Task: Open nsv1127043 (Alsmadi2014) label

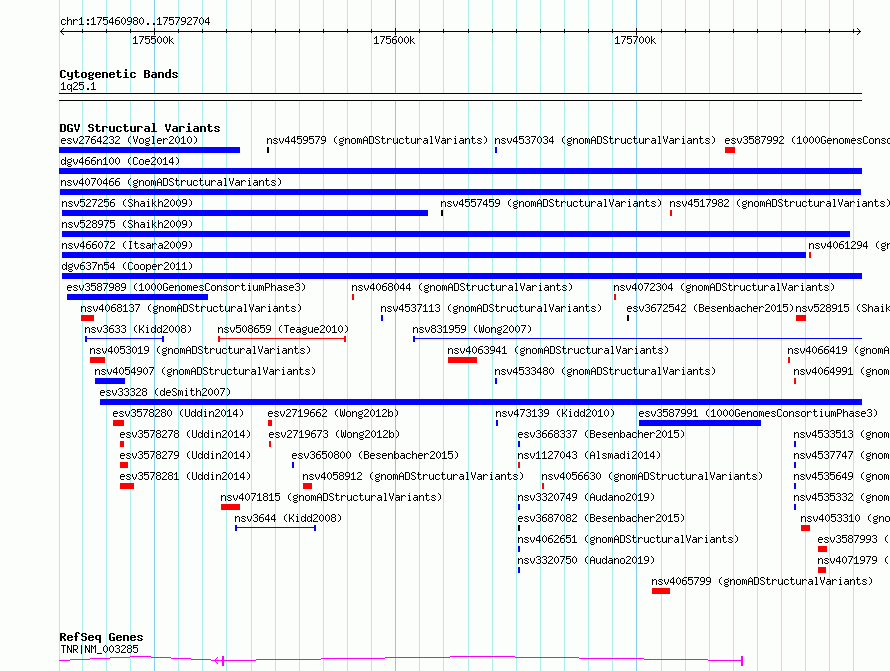Action: [x=589, y=455]
